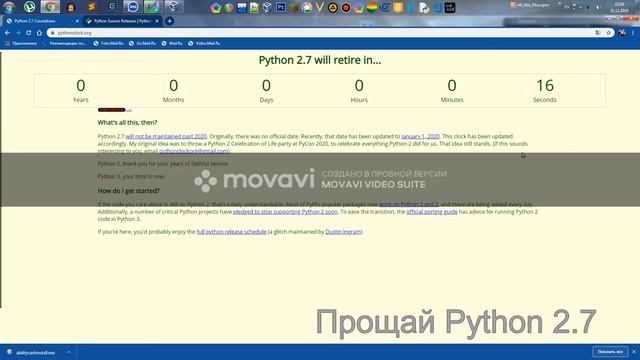This screenshot has width=640, height=360.
Task: Launch Photoshop from the pinned icons
Action: pyautogui.click(x=280, y=7)
